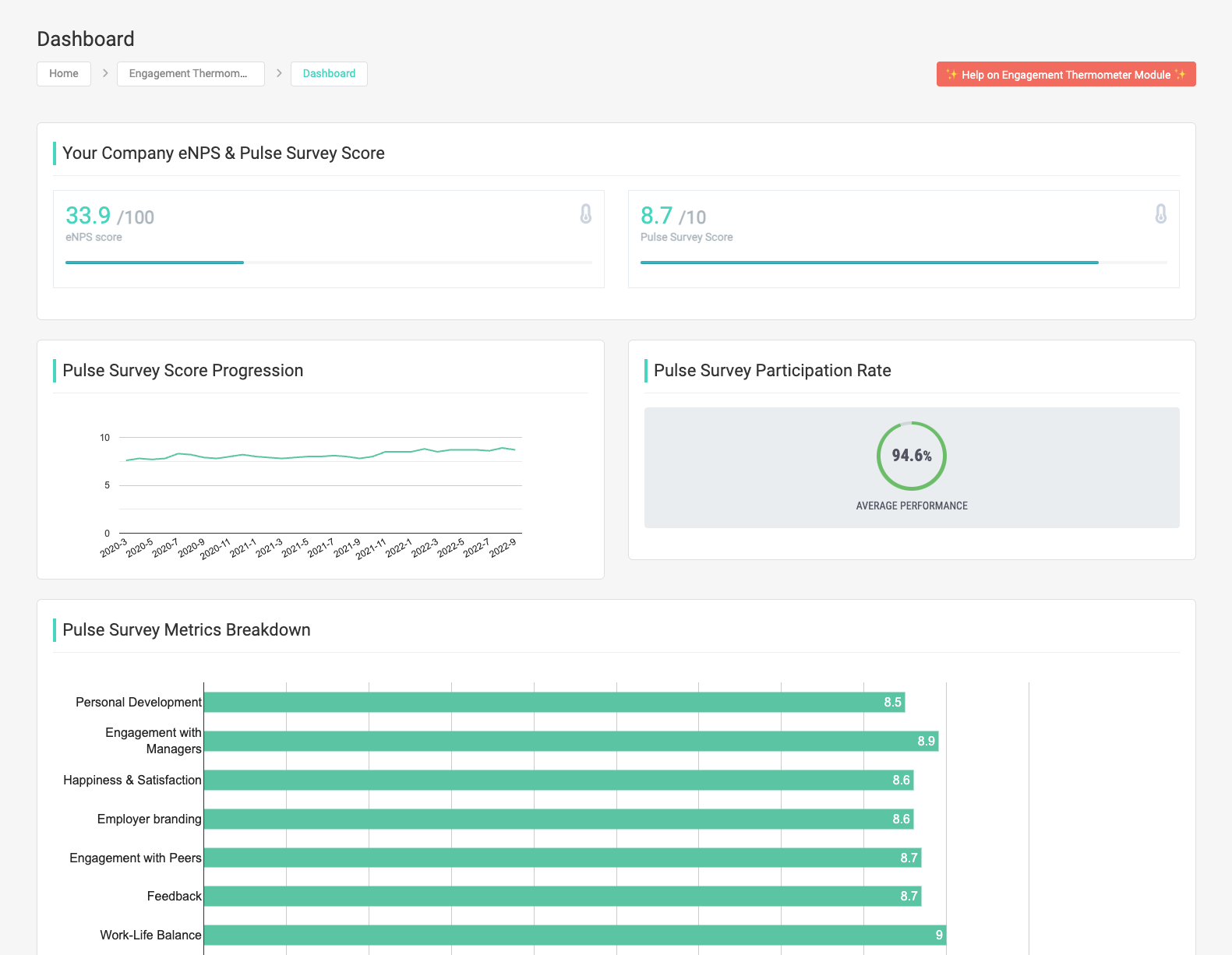Click the Pulse Survey Score caption
The width and height of the screenshot is (1232, 955).
point(687,237)
